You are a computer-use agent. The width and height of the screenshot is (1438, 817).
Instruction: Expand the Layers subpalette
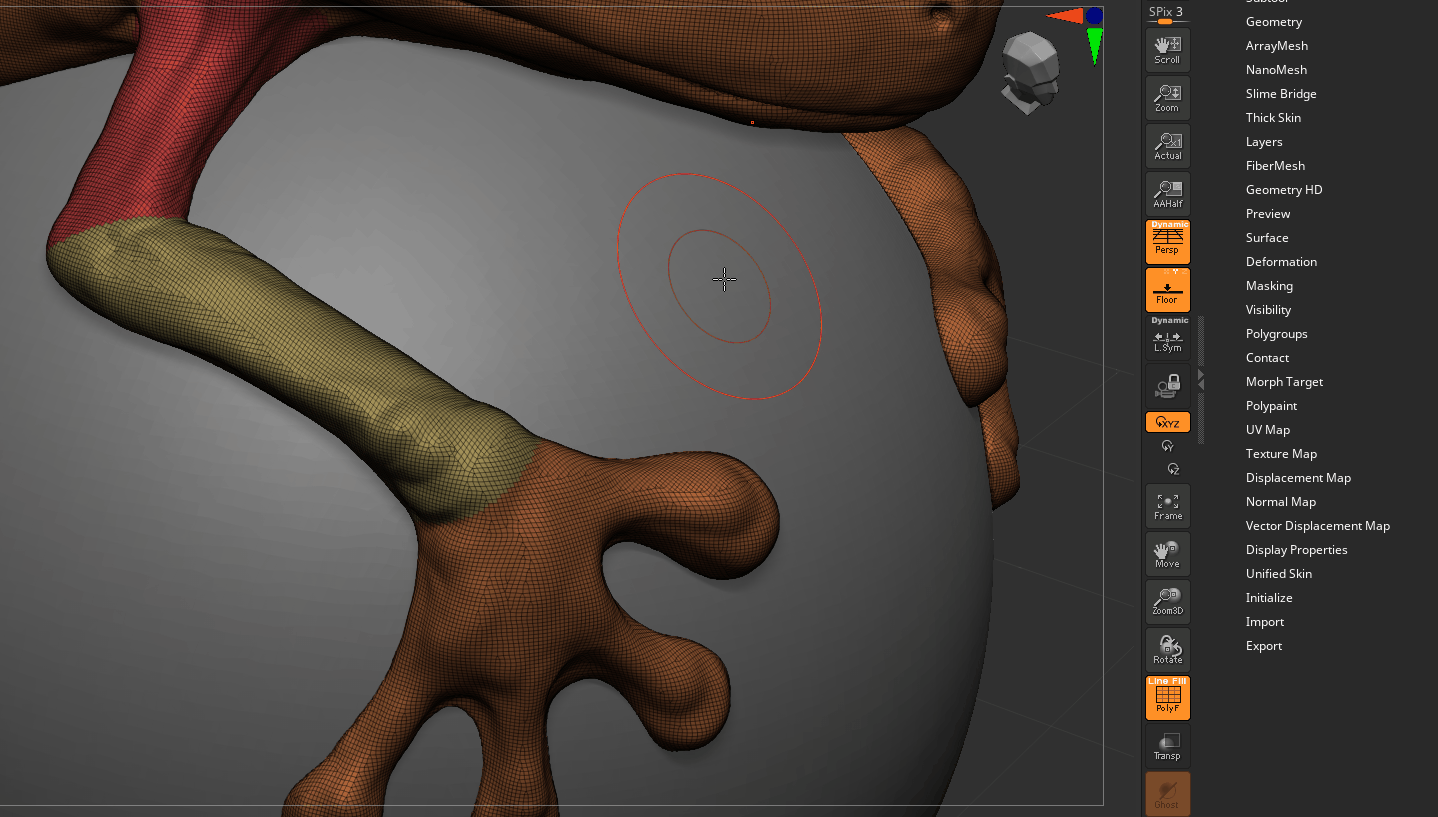click(1264, 142)
